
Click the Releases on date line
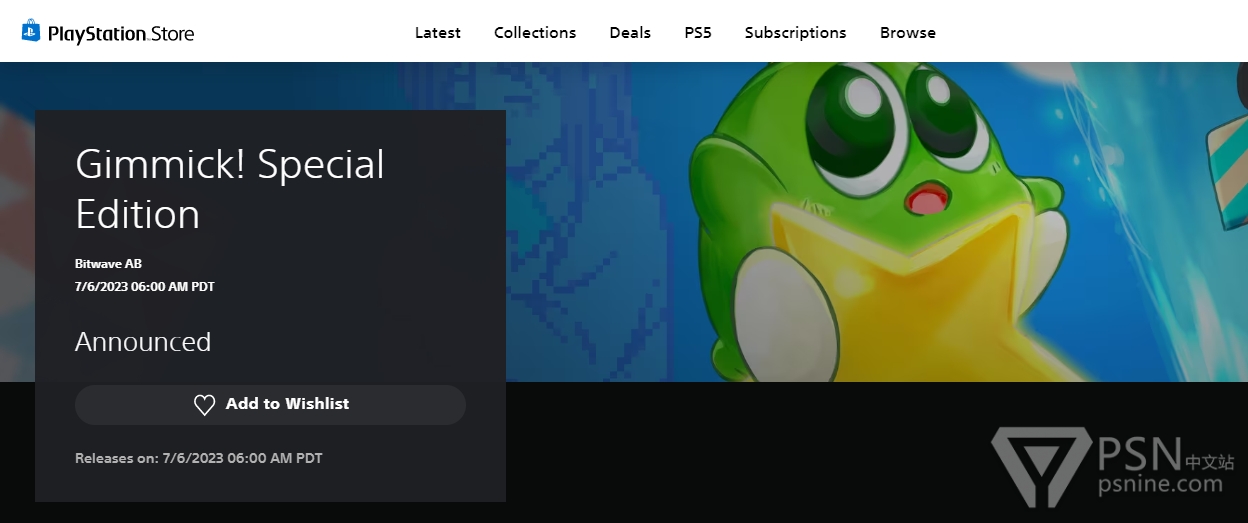pos(199,458)
